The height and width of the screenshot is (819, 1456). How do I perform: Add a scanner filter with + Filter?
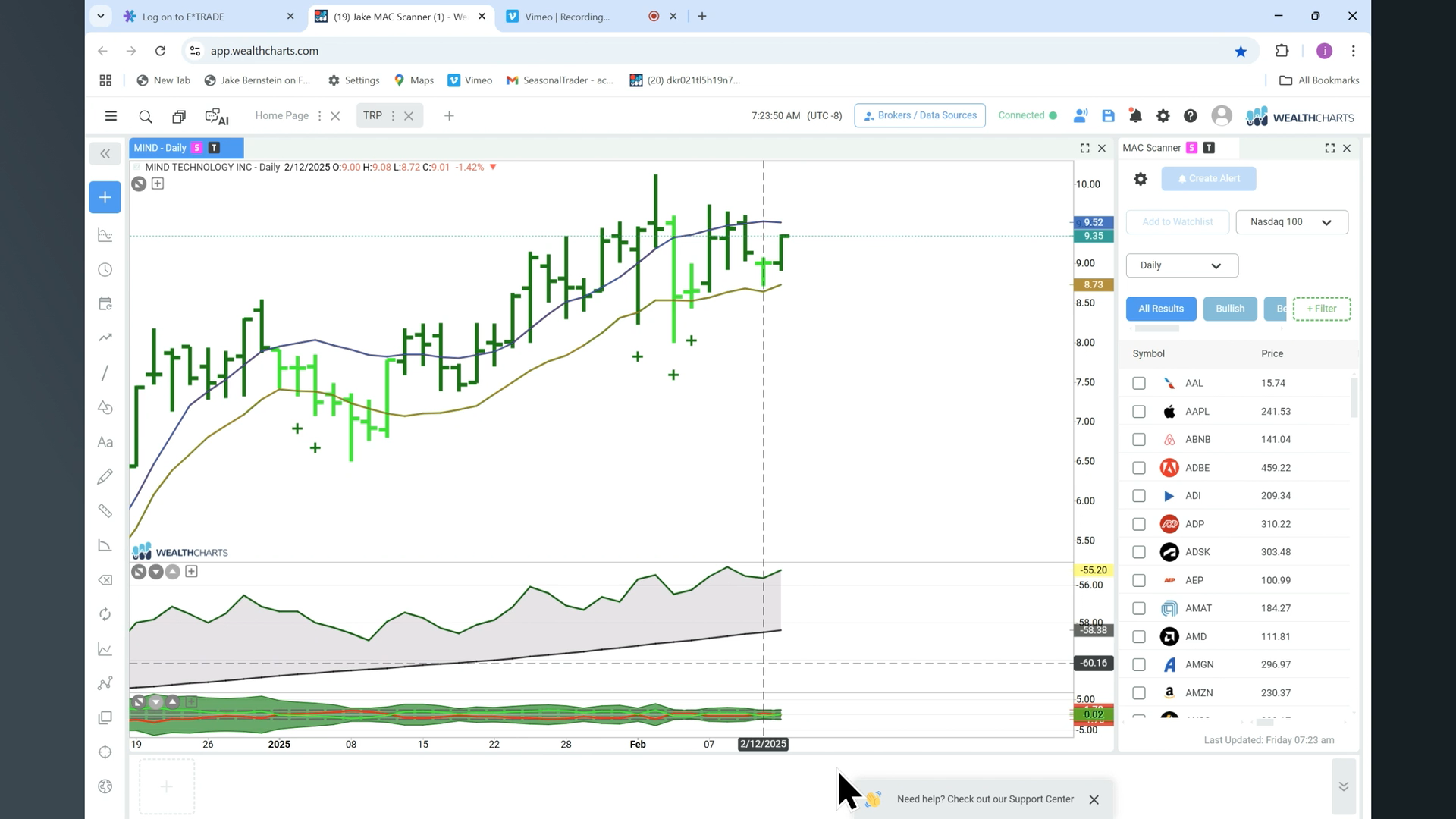pyautogui.click(x=1322, y=309)
